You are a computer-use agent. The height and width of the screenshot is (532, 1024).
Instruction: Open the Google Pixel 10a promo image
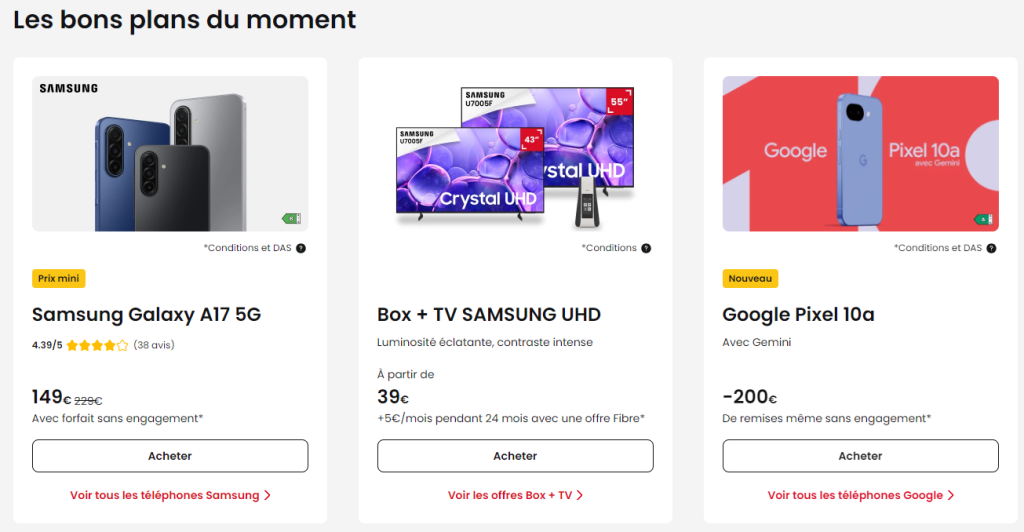[x=860, y=154]
